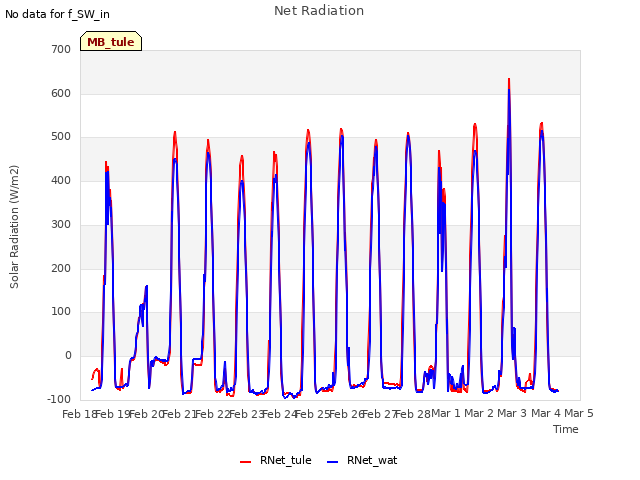Click the 700 y-axis tick label

(x=61, y=49)
